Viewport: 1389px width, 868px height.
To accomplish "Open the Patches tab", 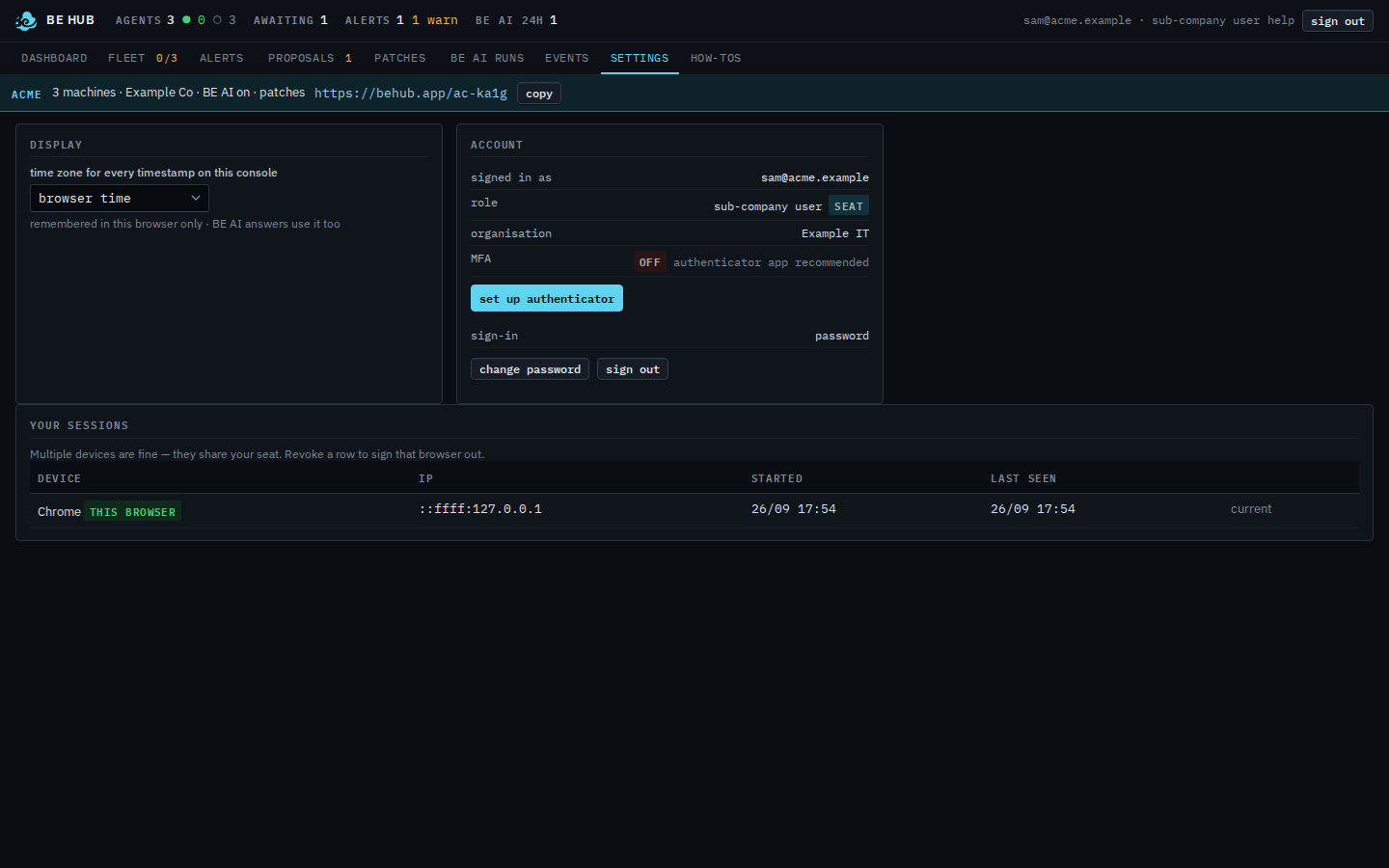I will click(400, 58).
